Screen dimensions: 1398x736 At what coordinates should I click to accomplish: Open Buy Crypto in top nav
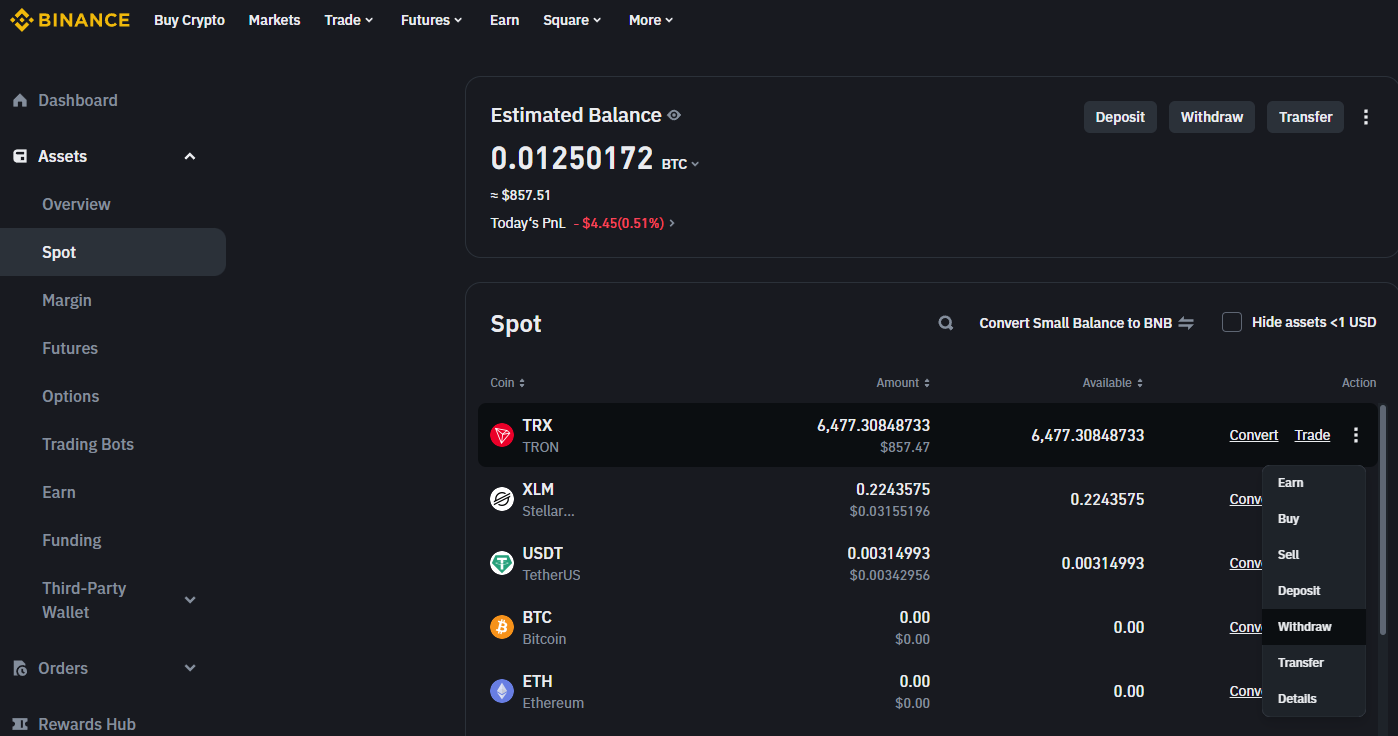pos(189,20)
